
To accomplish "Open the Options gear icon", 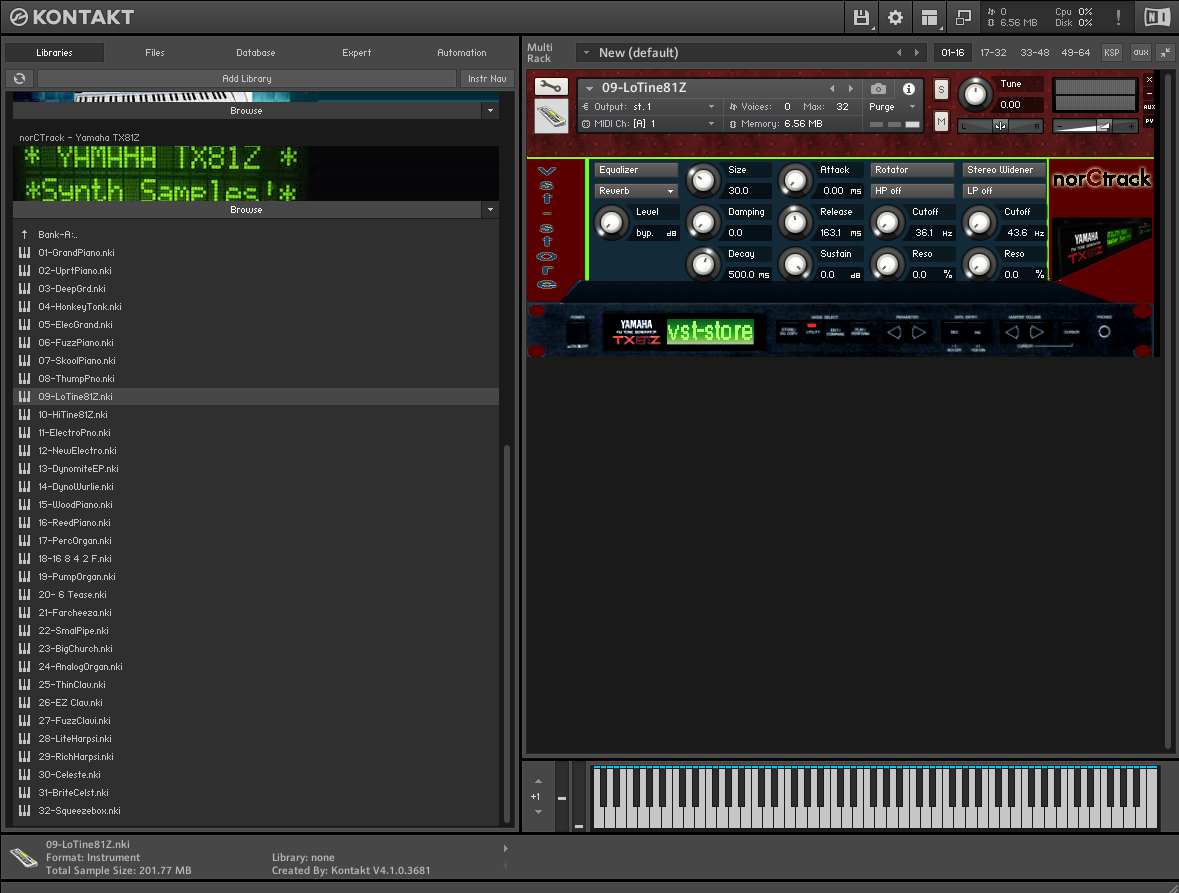I will tap(895, 17).
